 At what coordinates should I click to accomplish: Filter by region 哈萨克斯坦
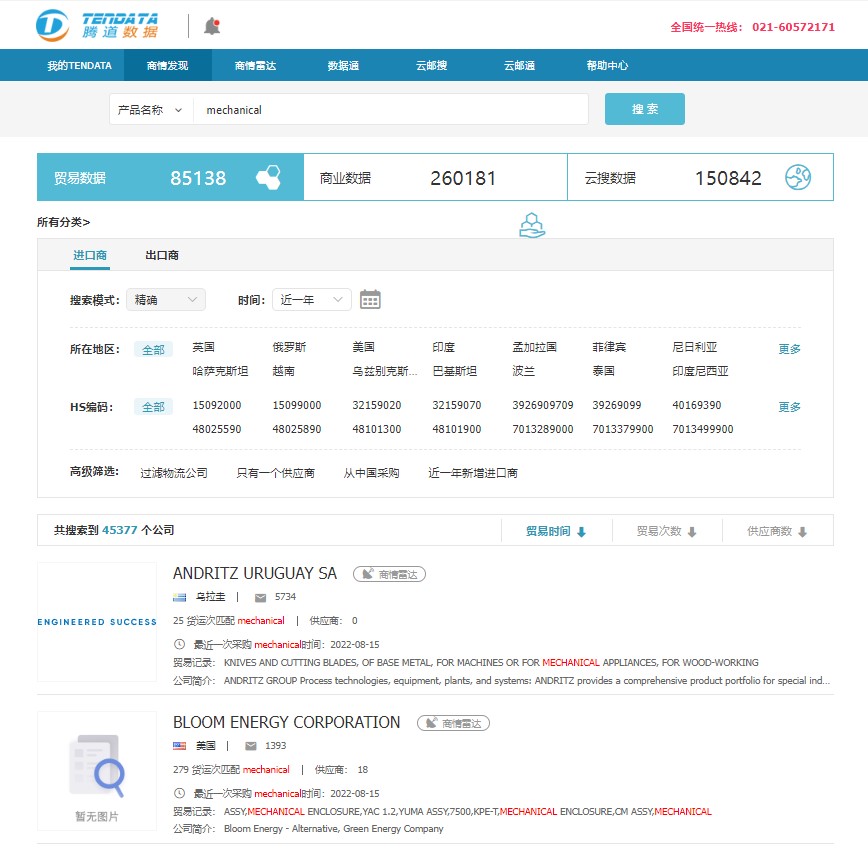point(220,371)
